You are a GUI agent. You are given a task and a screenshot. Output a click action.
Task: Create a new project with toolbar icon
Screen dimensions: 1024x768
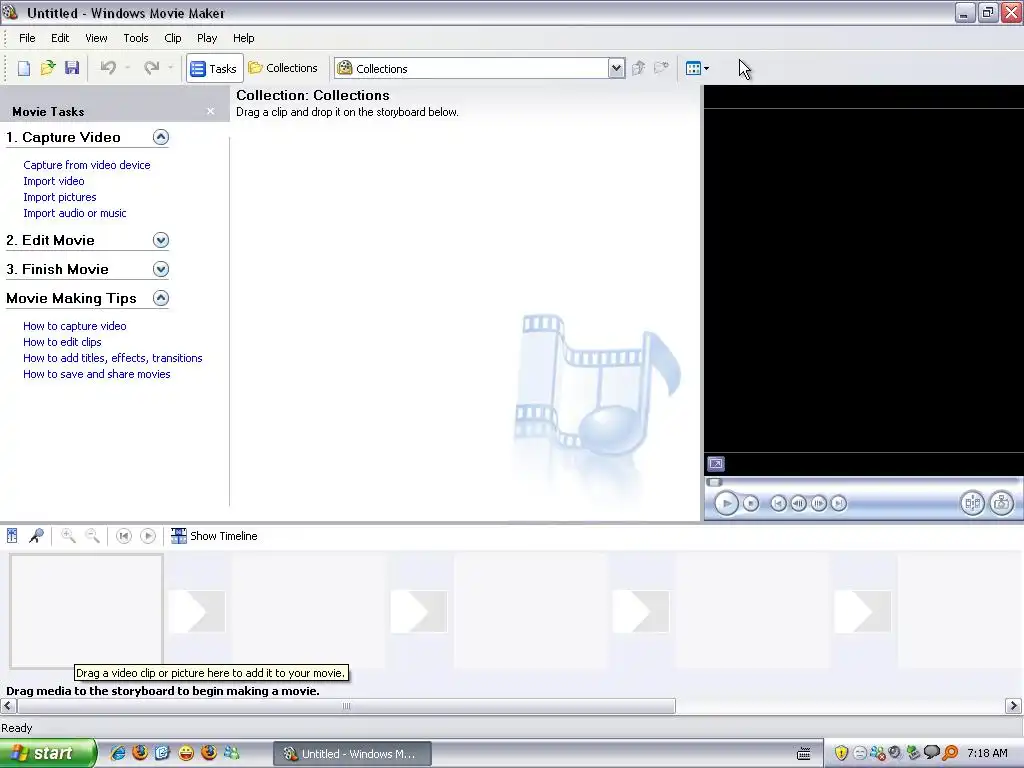pos(24,68)
